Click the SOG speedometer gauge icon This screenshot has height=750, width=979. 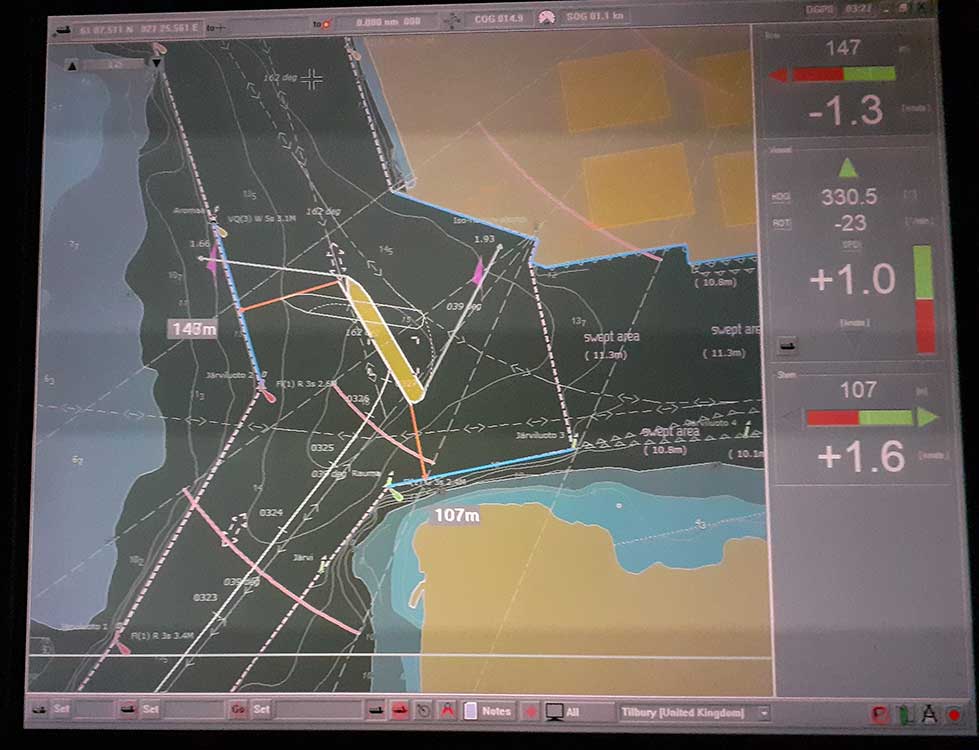click(x=547, y=18)
